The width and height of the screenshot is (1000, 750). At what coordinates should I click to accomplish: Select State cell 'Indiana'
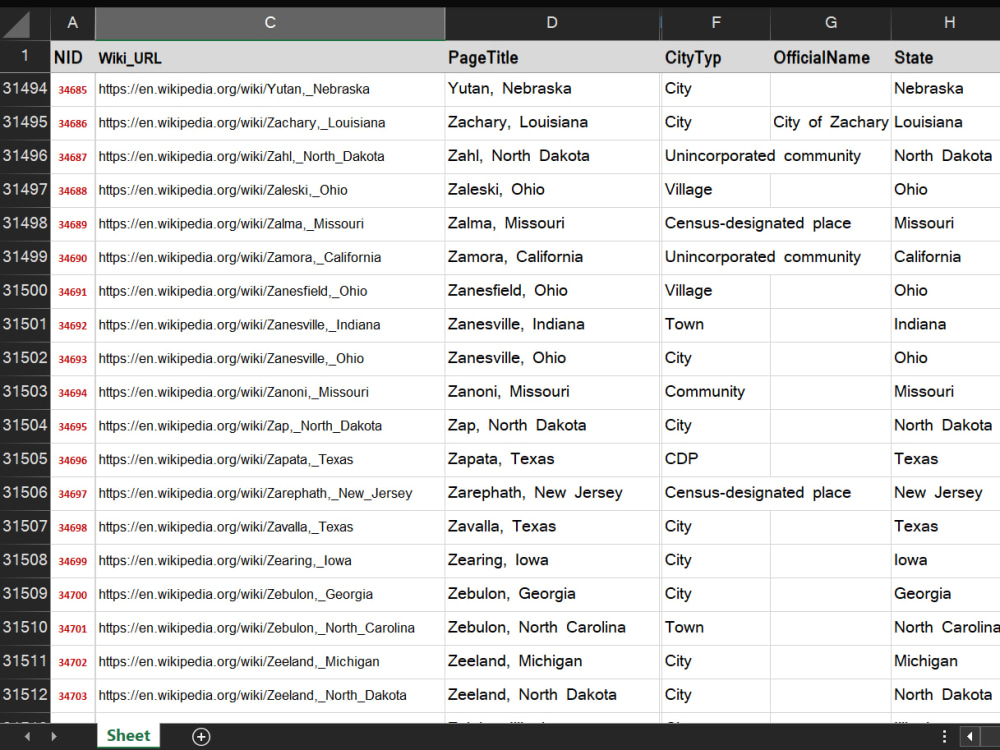946,325
